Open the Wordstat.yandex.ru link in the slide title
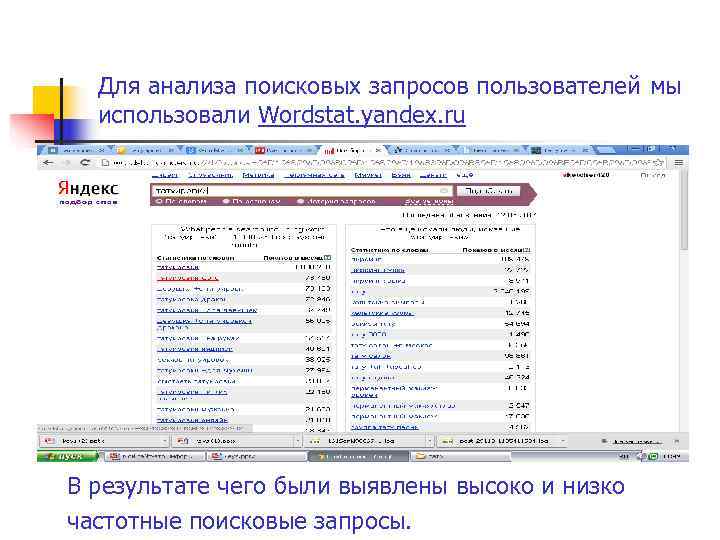 (x=361, y=115)
